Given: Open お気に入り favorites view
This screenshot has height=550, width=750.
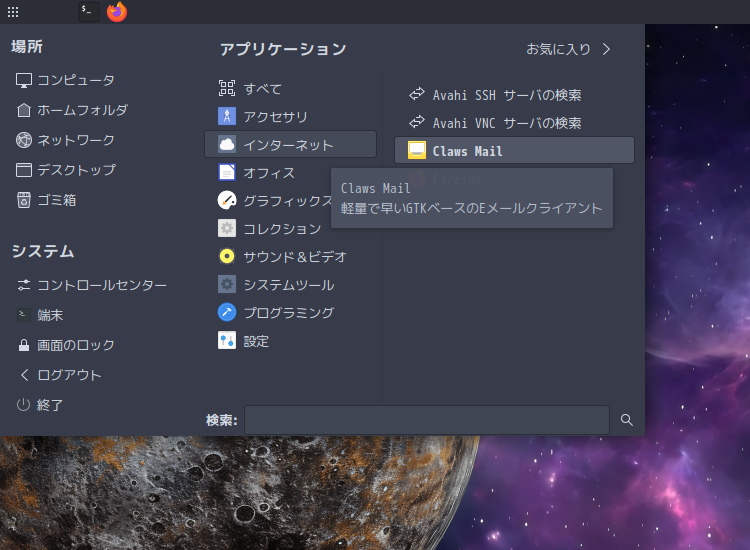Looking at the screenshot, I should point(568,49).
